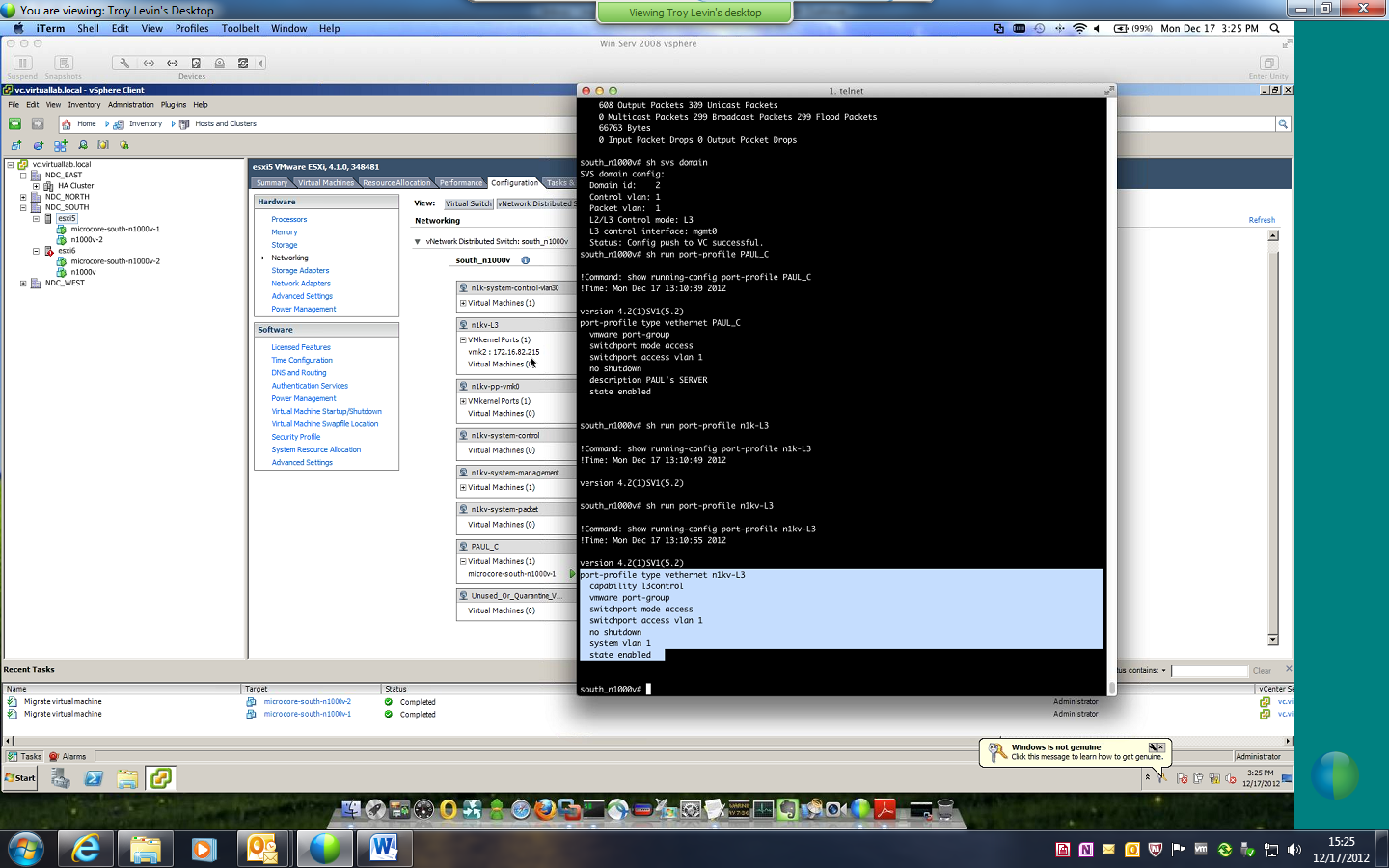Select the microcore-south-n1000v-1 VM in tree

[x=115, y=230]
